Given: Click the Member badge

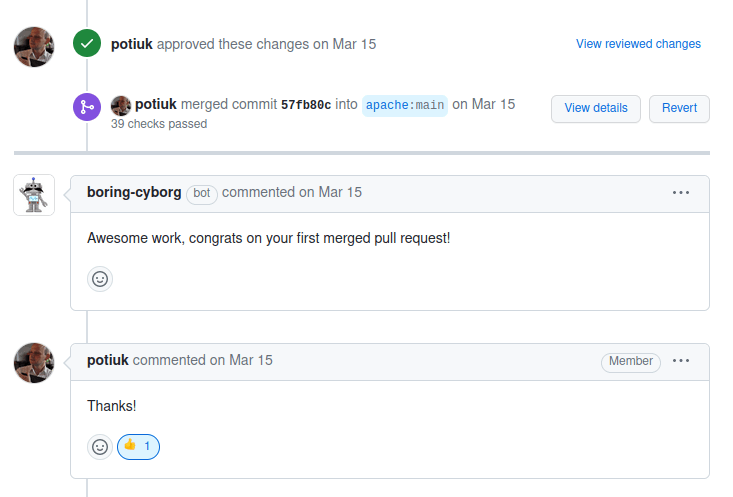Looking at the screenshot, I should tap(631, 361).
